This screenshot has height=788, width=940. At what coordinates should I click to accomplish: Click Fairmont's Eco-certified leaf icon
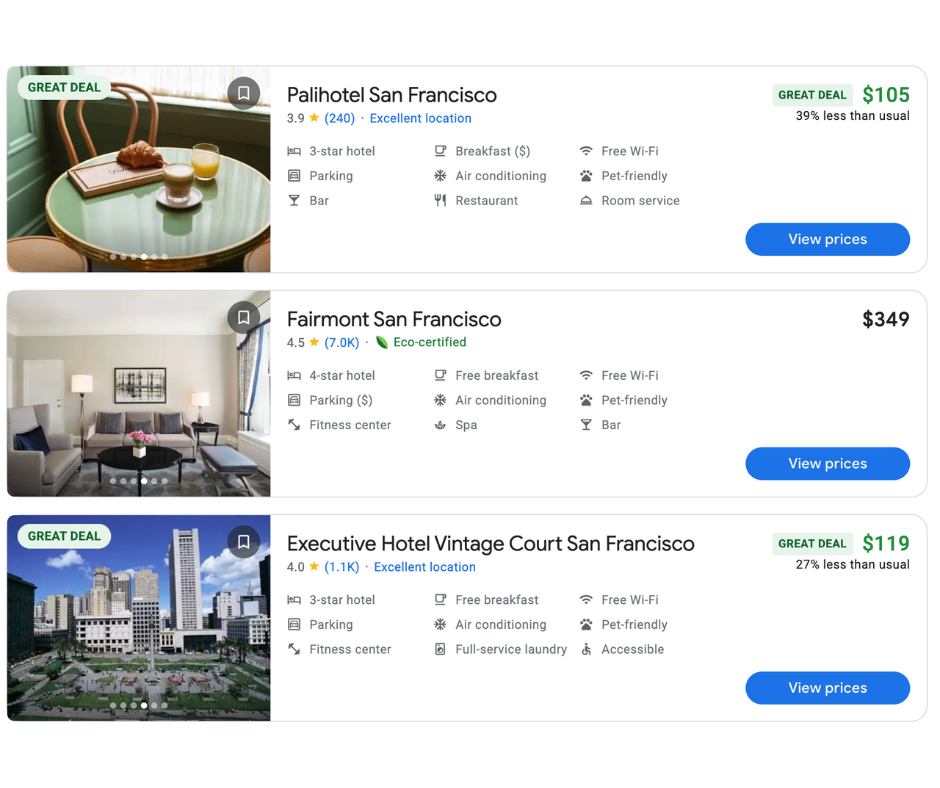tap(381, 342)
